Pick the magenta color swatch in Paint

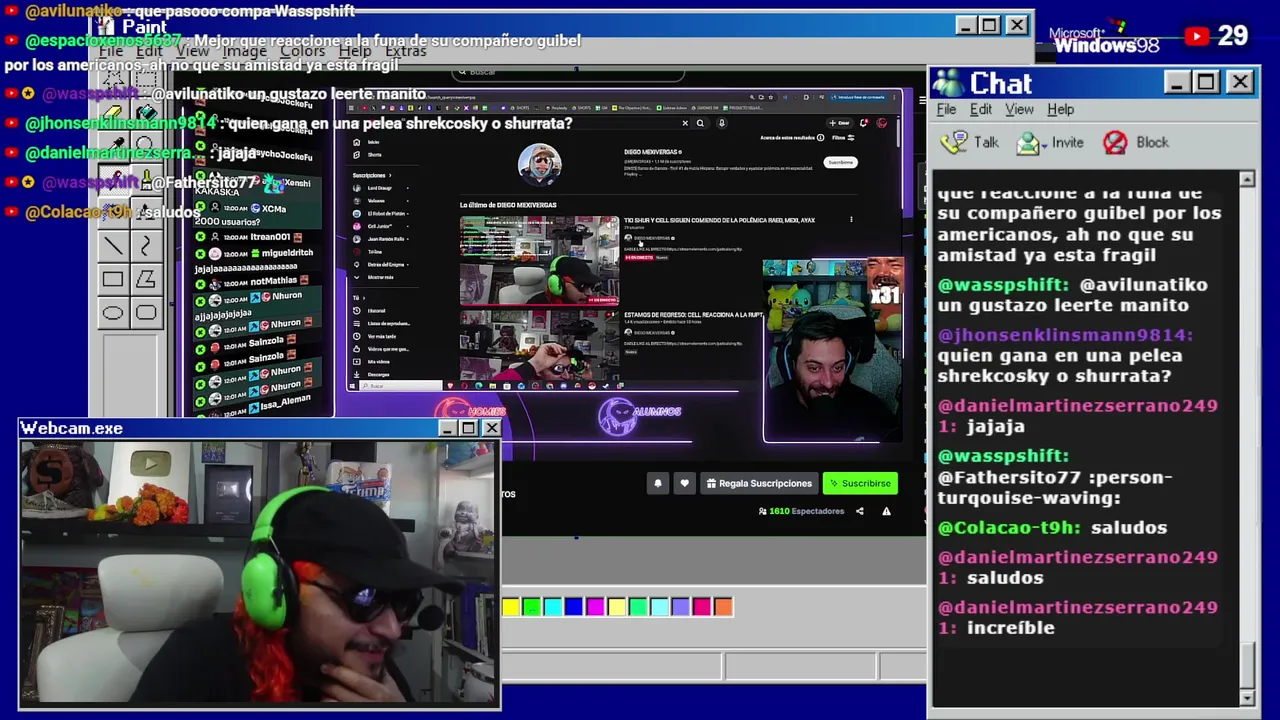click(595, 606)
